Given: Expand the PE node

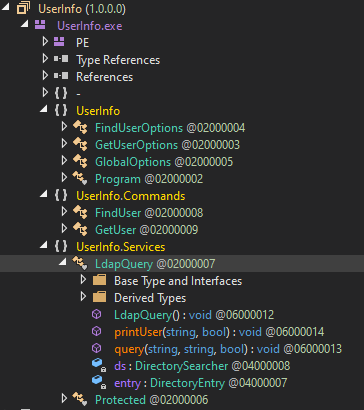Looking at the screenshot, I should coord(45,42).
